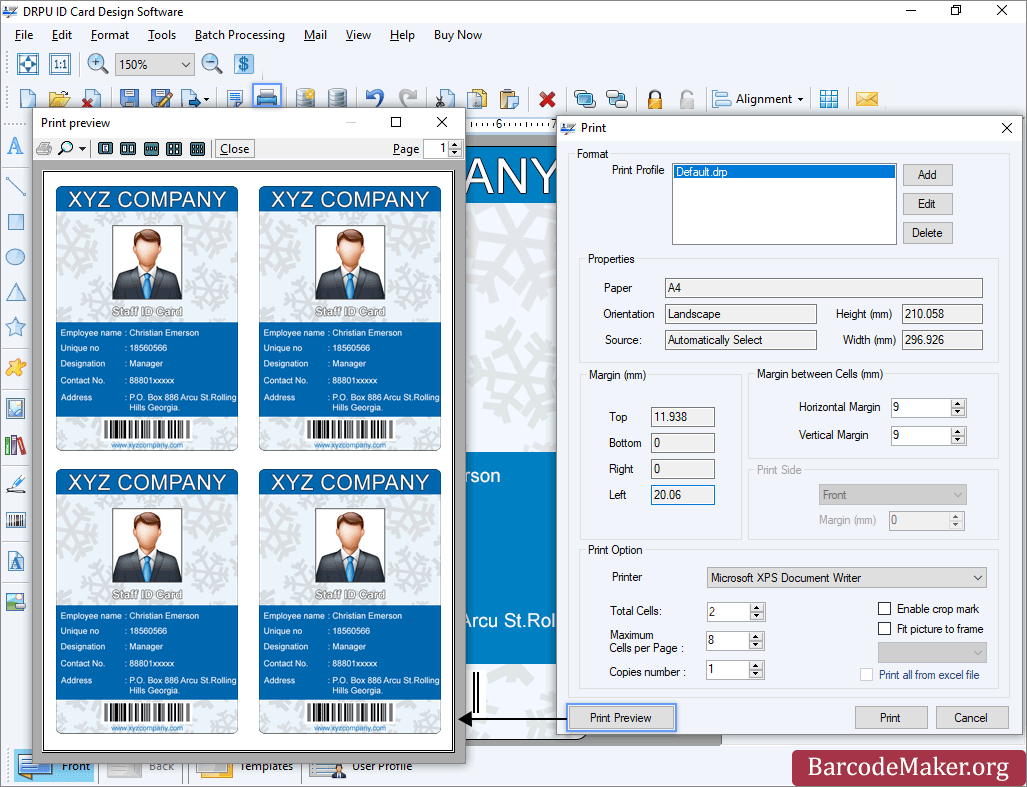The image size is (1027, 787).
Task: Open the Buy Now menu
Action: coord(458,35)
